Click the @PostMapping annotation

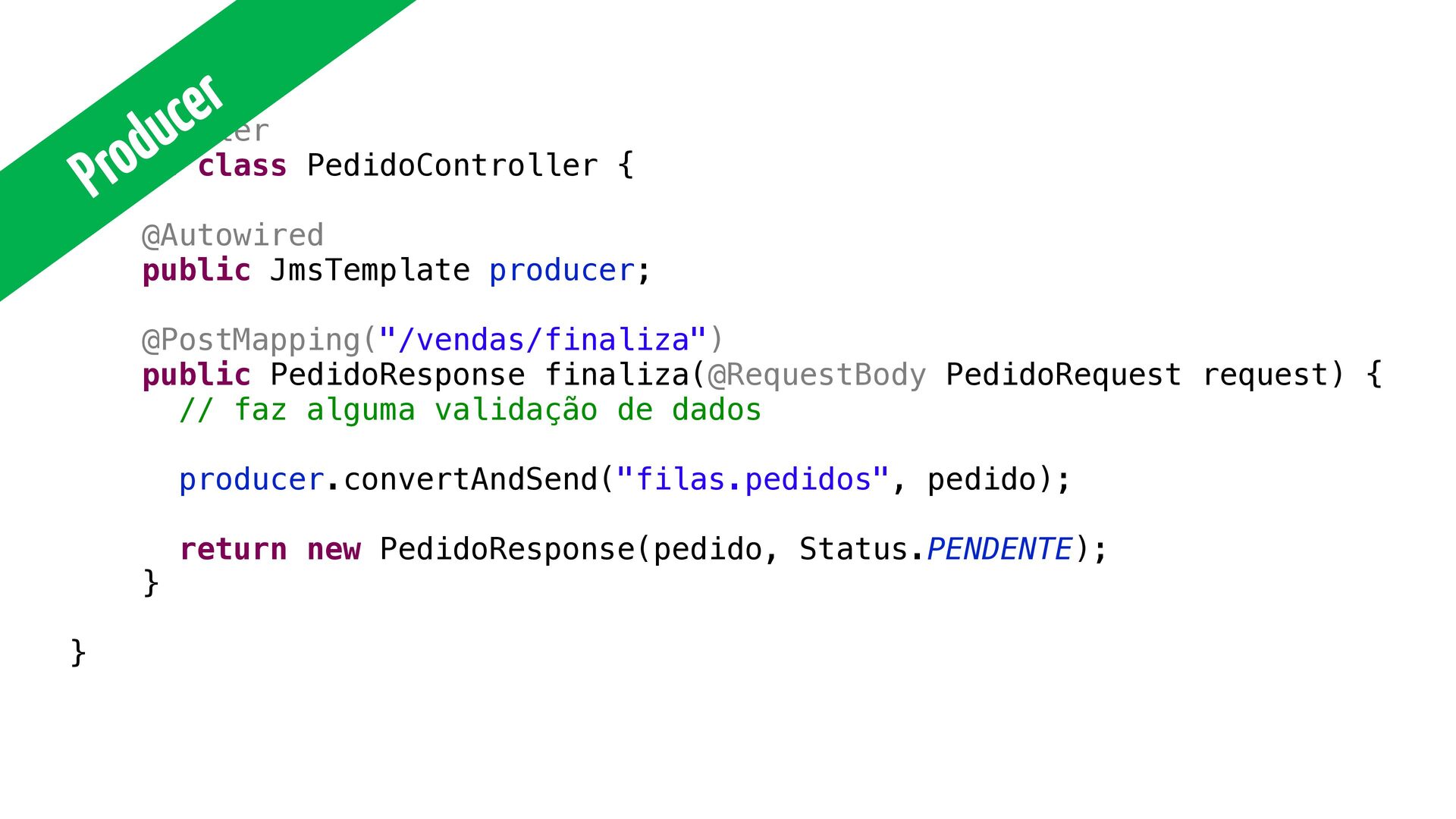coord(251,340)
